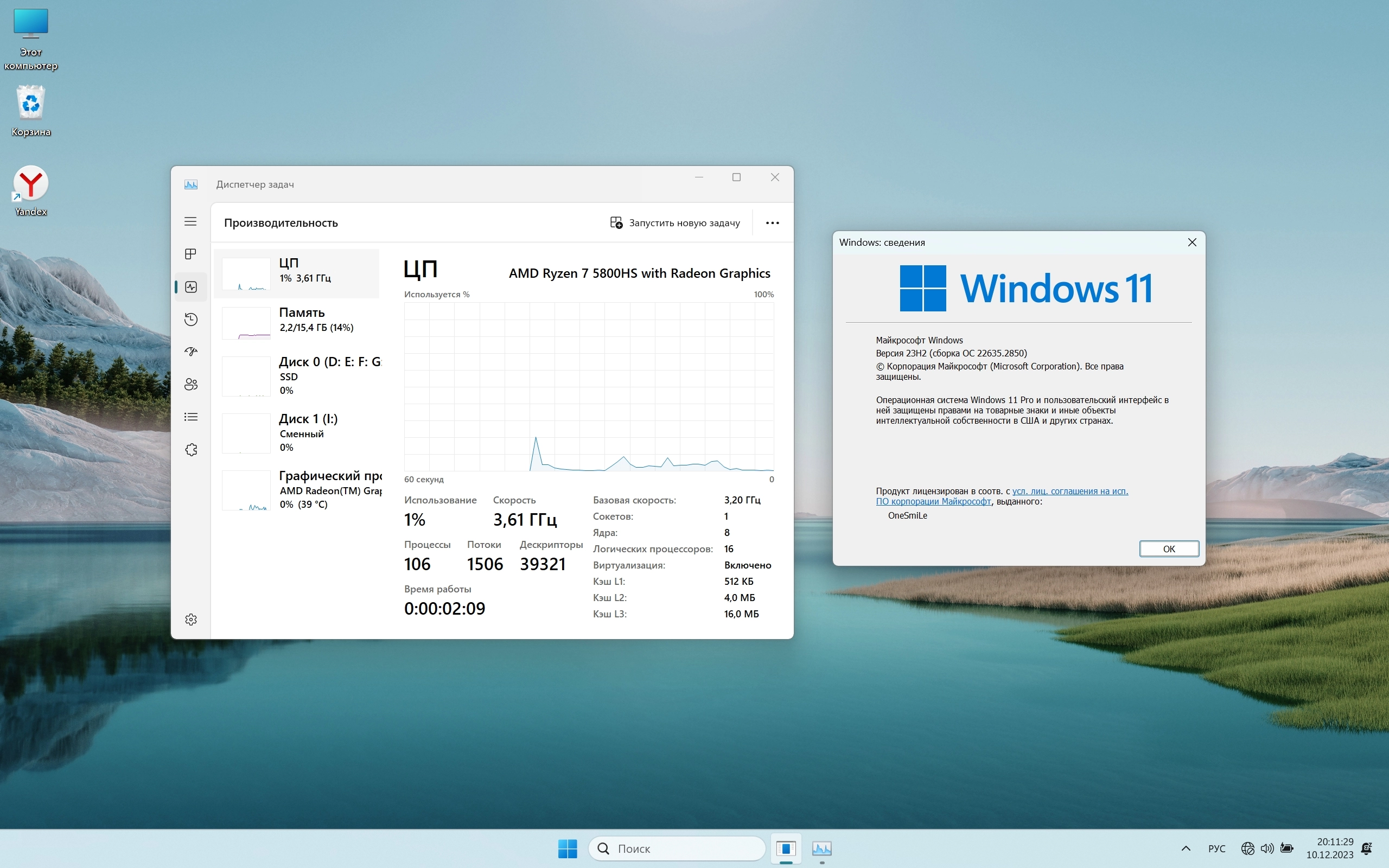
Task: Open the App history sidebar icon
Action: click(190, 319)
